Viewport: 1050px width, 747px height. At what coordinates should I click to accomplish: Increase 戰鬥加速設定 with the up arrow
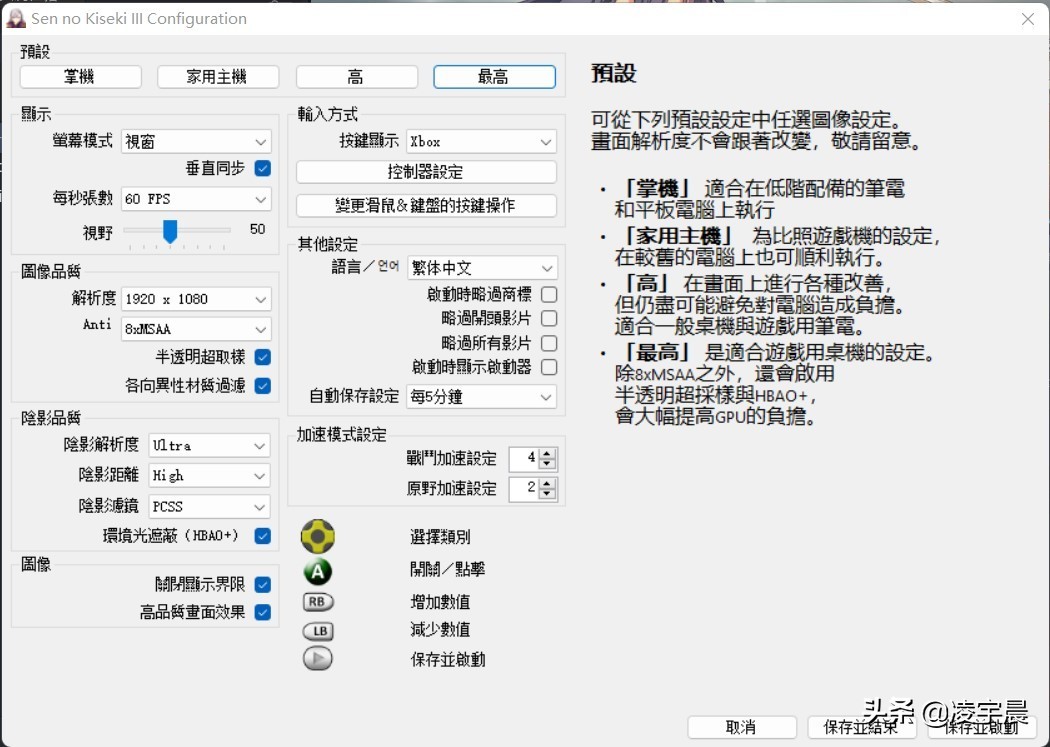click(x=547, y=454)
